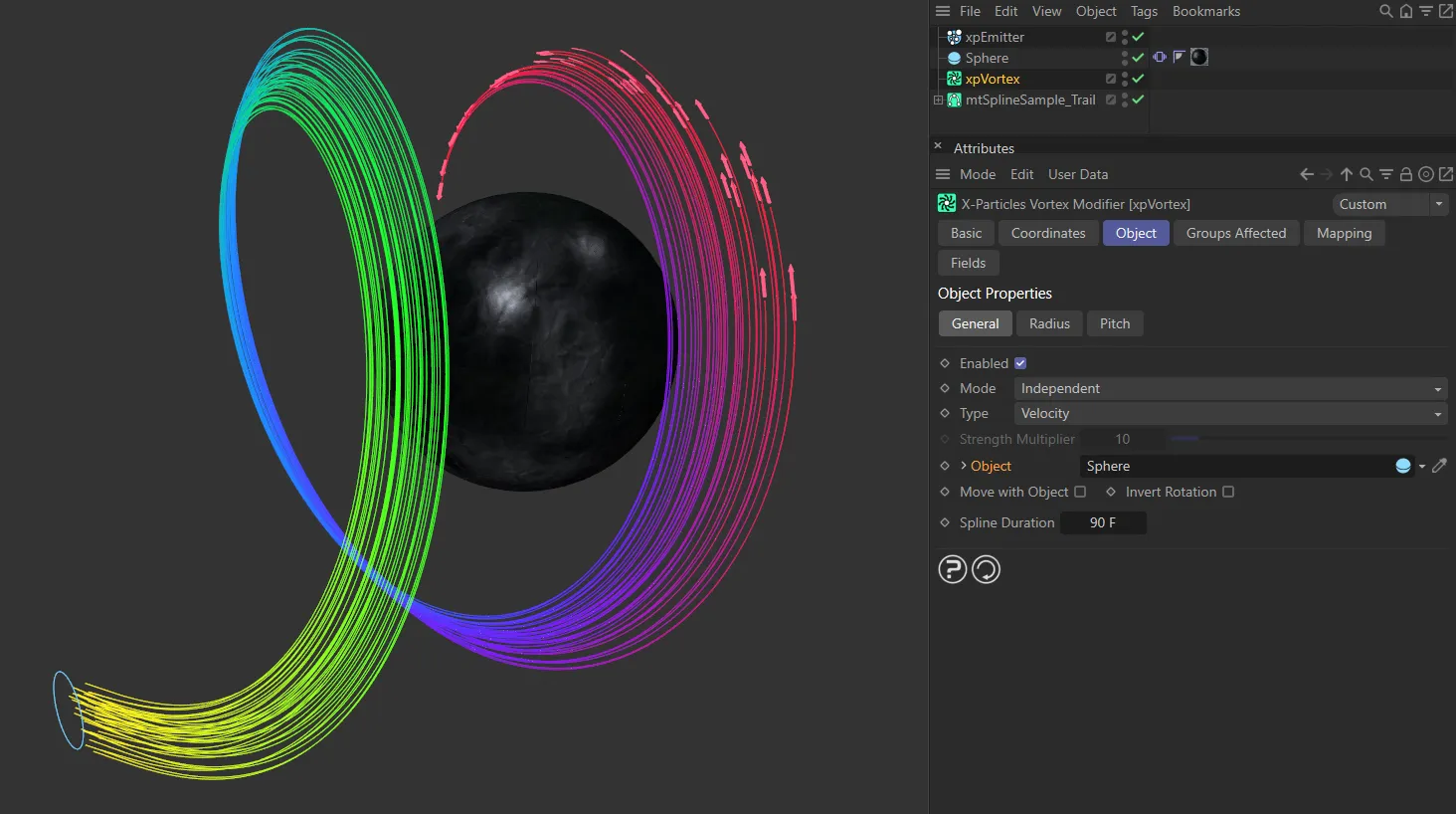Switch to the Pitch tab
Screen dimensions: 1456x814
(x=1115, y=322)
